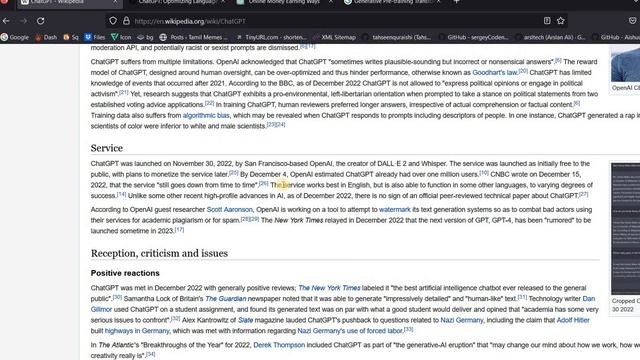Jump to citation 33 after forced labor
Image resolution: width=640 pixels, height=360 pixels.
click(408, 329)
